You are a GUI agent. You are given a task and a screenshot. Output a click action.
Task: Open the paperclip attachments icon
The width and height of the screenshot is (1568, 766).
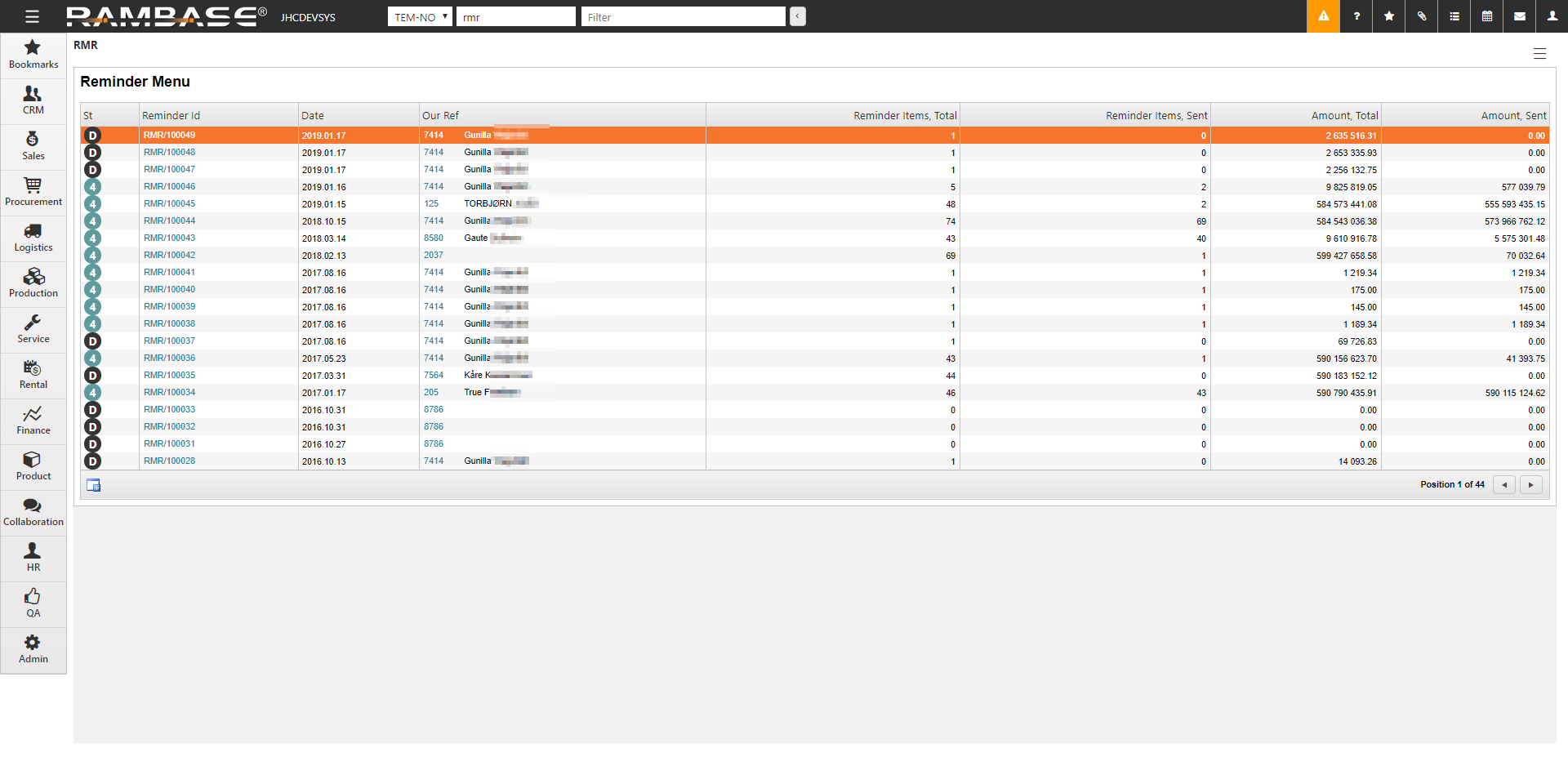coord(1422,16)
